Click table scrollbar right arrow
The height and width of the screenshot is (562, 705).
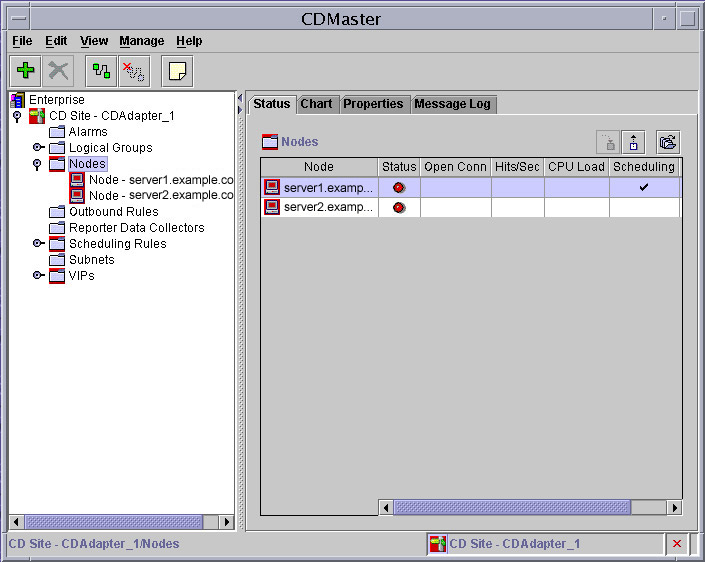(x=674, y=508)
